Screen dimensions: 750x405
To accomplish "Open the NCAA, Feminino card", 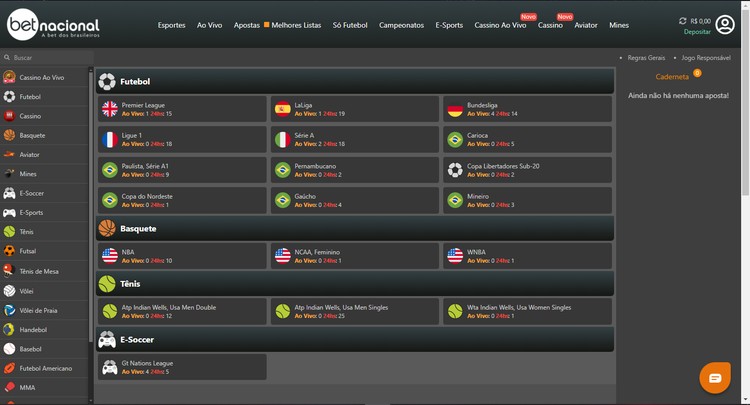I will click(x=355, y=256).
